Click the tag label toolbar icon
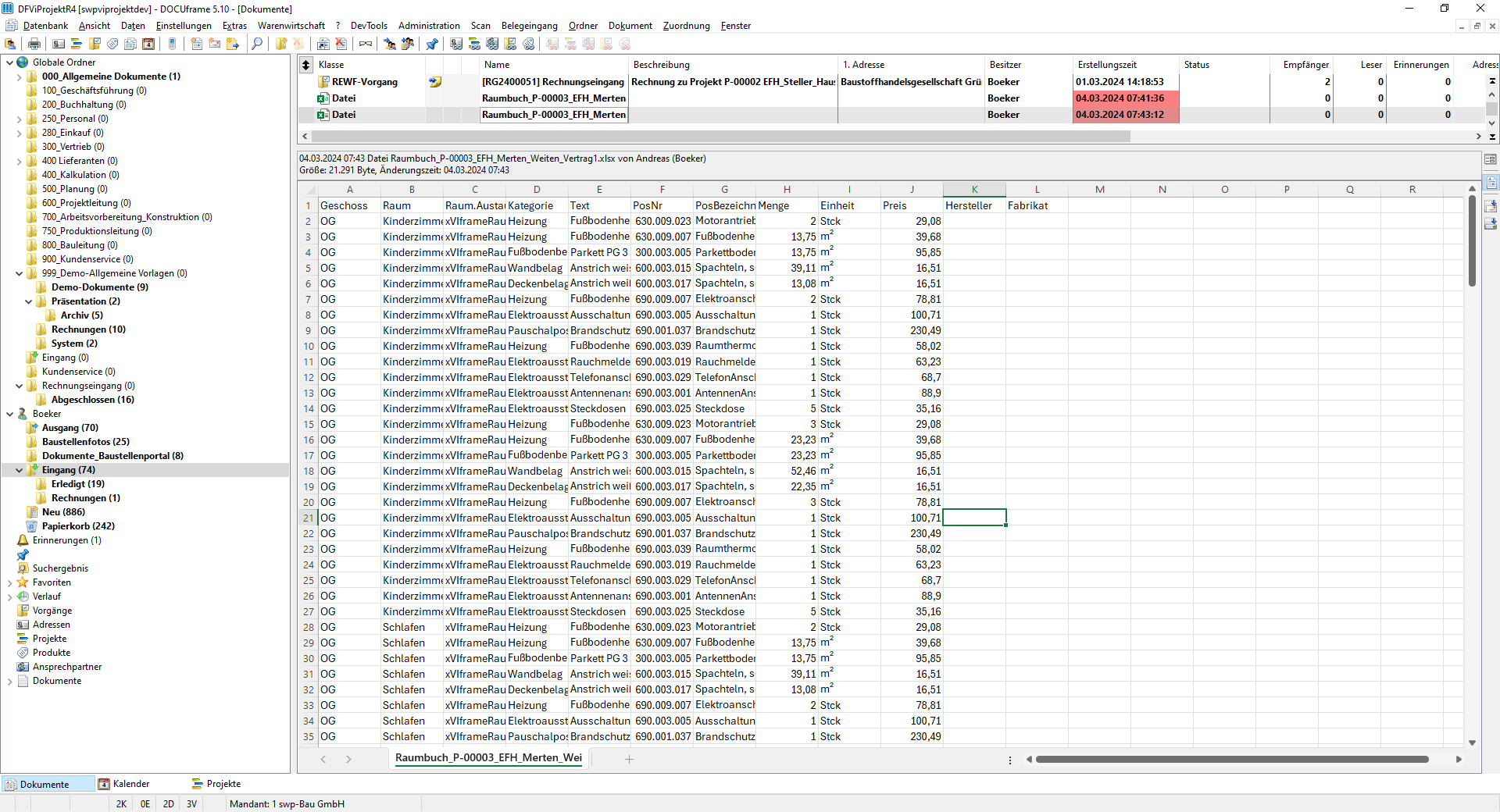The width and height of the screenshot is (1500, 812). coord(112,44)
